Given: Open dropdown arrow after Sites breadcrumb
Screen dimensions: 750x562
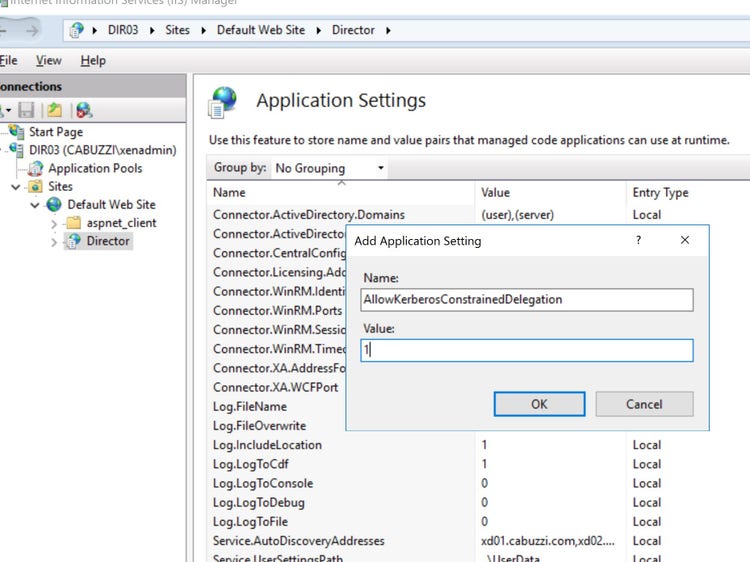Looking at the screenshot, I should (204, 31).
